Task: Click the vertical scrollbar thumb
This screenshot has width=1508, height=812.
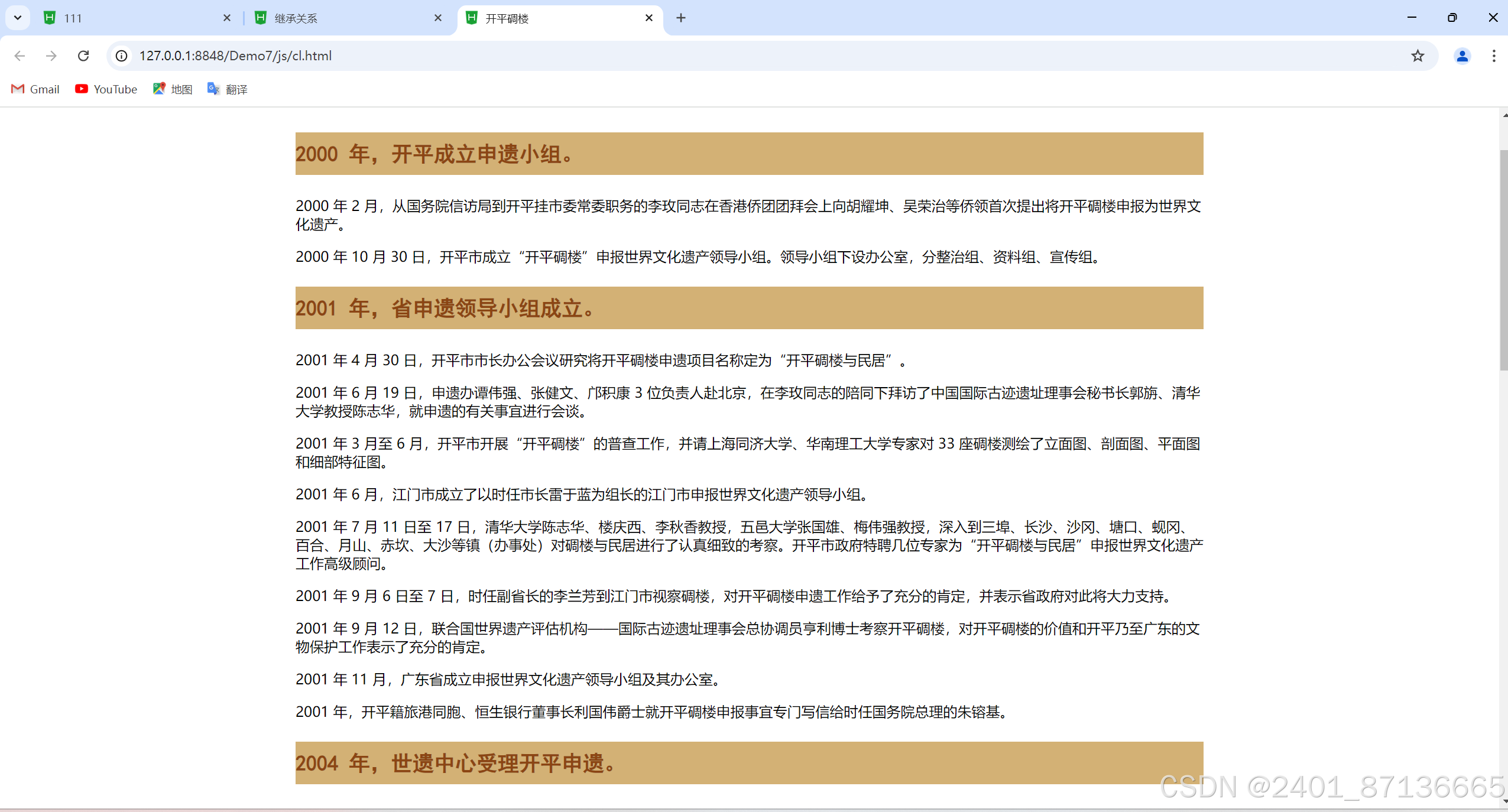Action: [1503, 260]
